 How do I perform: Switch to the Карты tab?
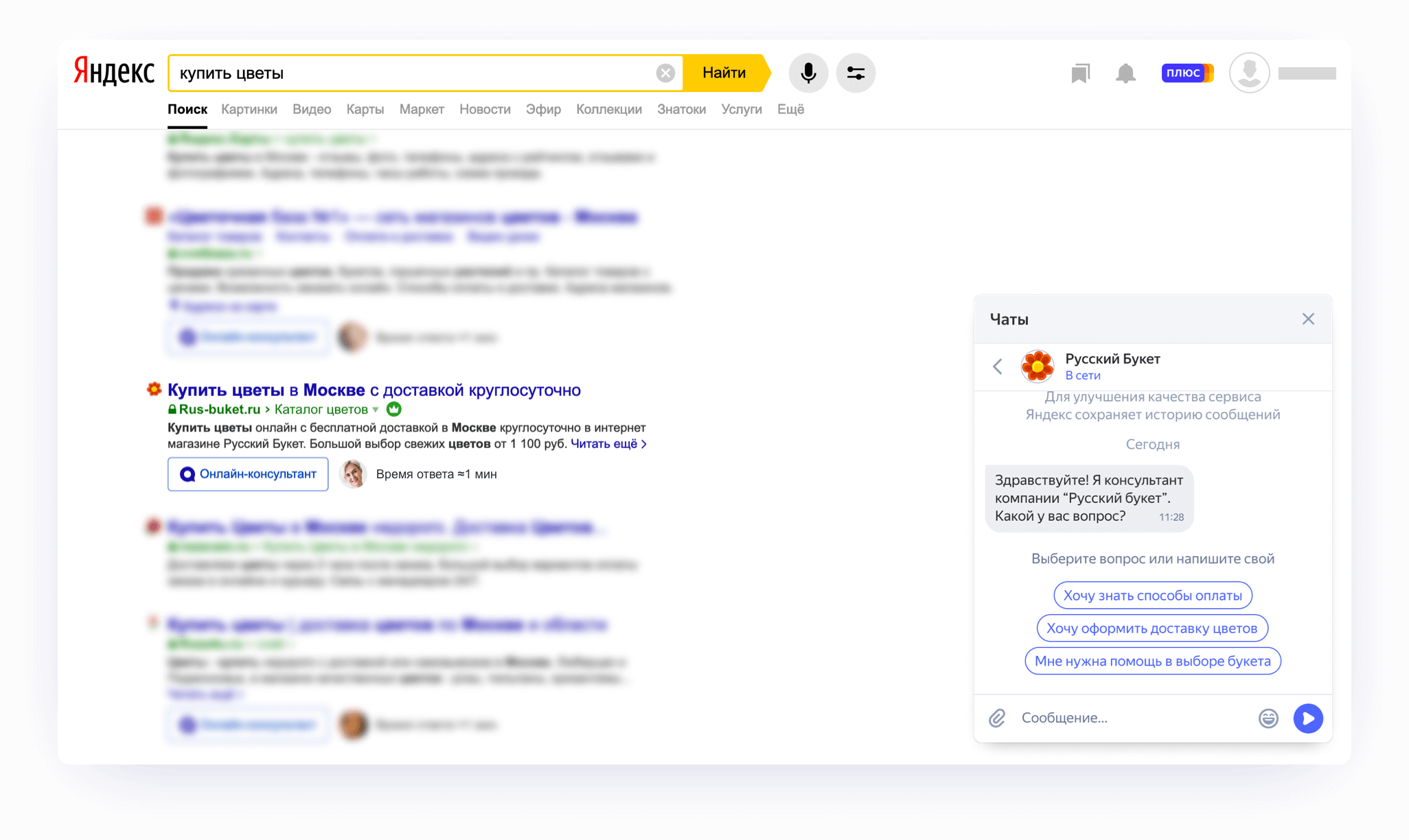[365, 109]
